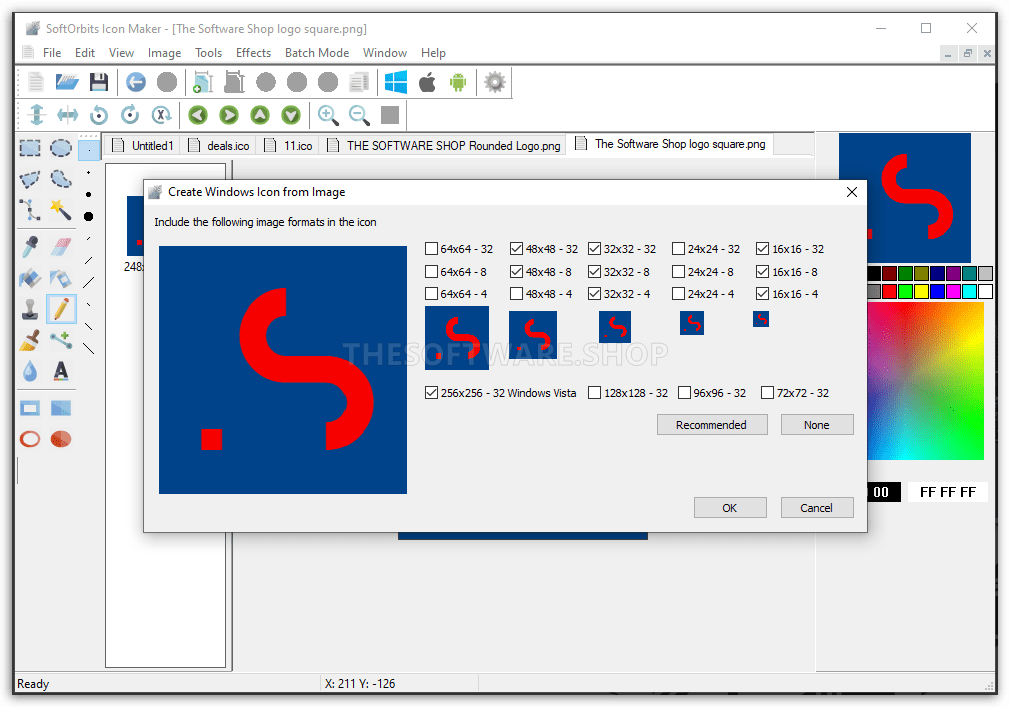This screenshot has width=1010, height=707.
Task: Select the rectangular selection tool
Action: [30, 148]
